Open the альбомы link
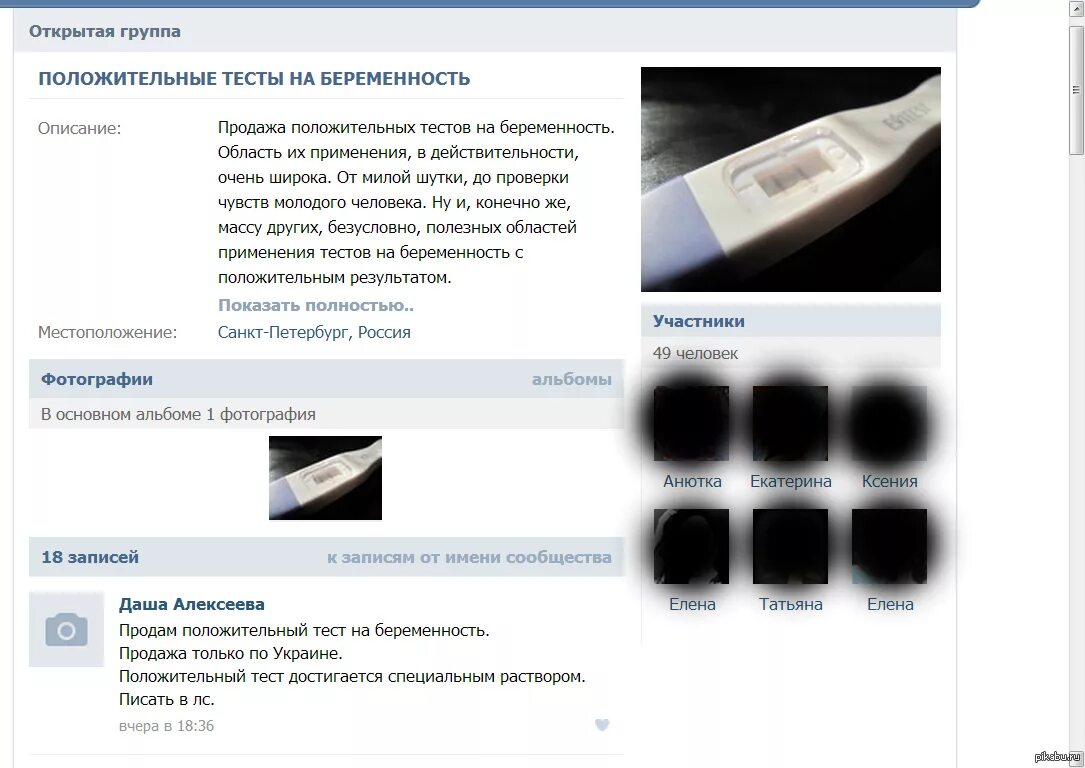Viewport: 1085px width, 768px height. click(x=572, y=379)
